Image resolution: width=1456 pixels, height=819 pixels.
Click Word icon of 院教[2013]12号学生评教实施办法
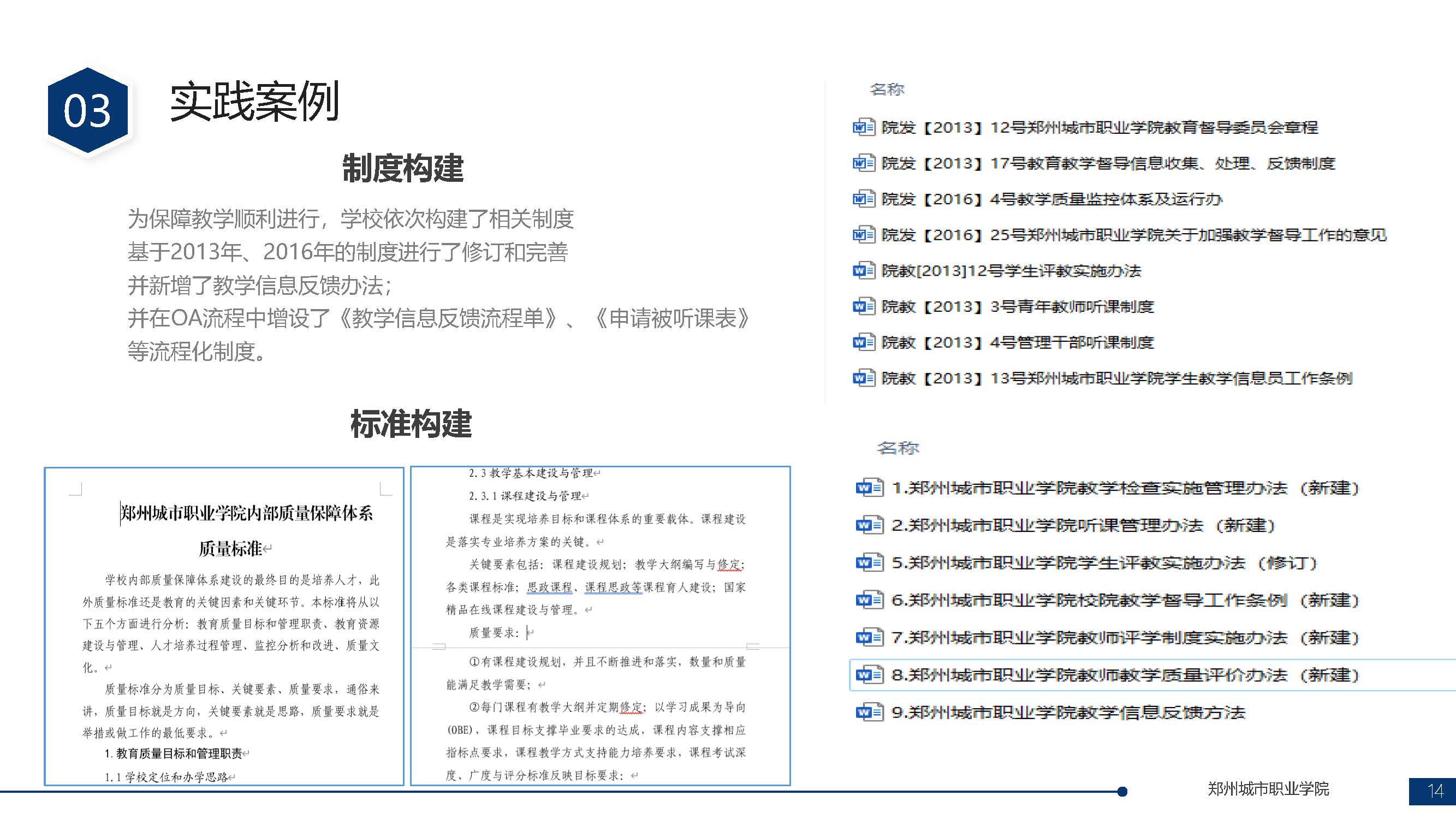863,271
